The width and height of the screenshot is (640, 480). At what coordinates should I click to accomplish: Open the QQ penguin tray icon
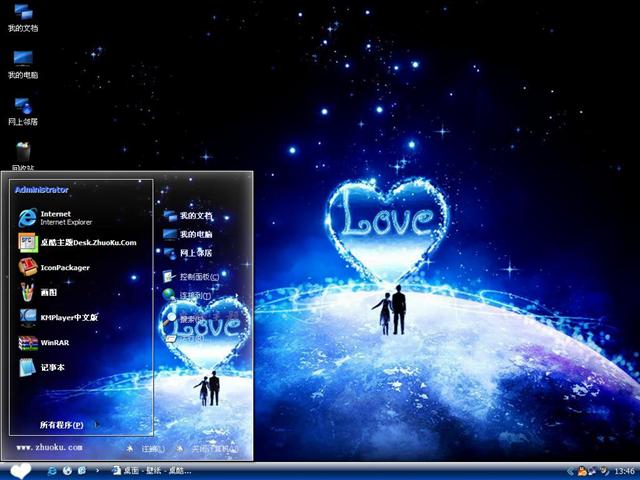pyautogui.click(x=581, y=471)
